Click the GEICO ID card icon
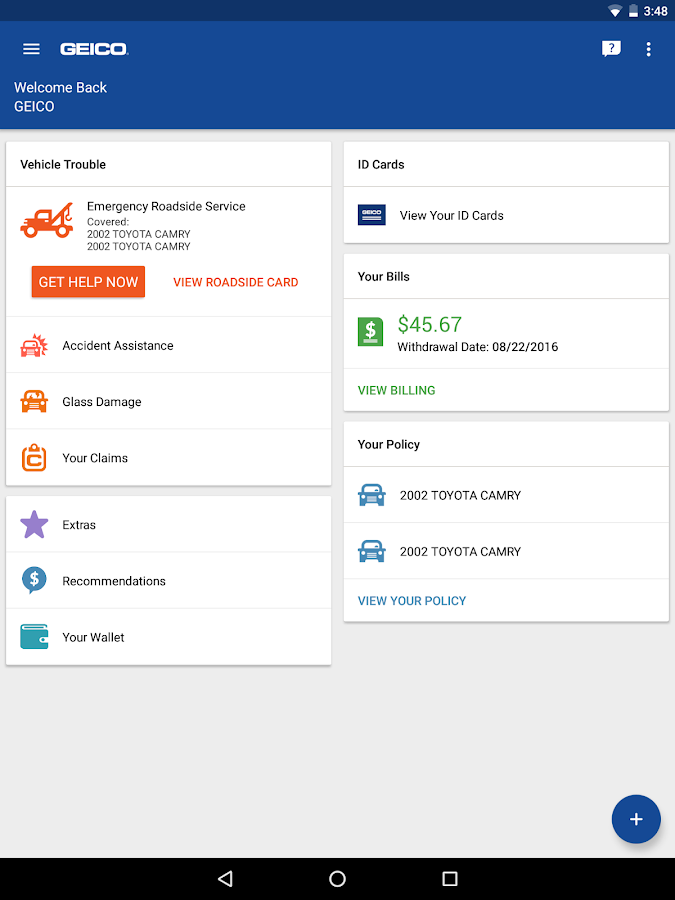Screen dimensions: 675x900 click(x=371, y=215)
